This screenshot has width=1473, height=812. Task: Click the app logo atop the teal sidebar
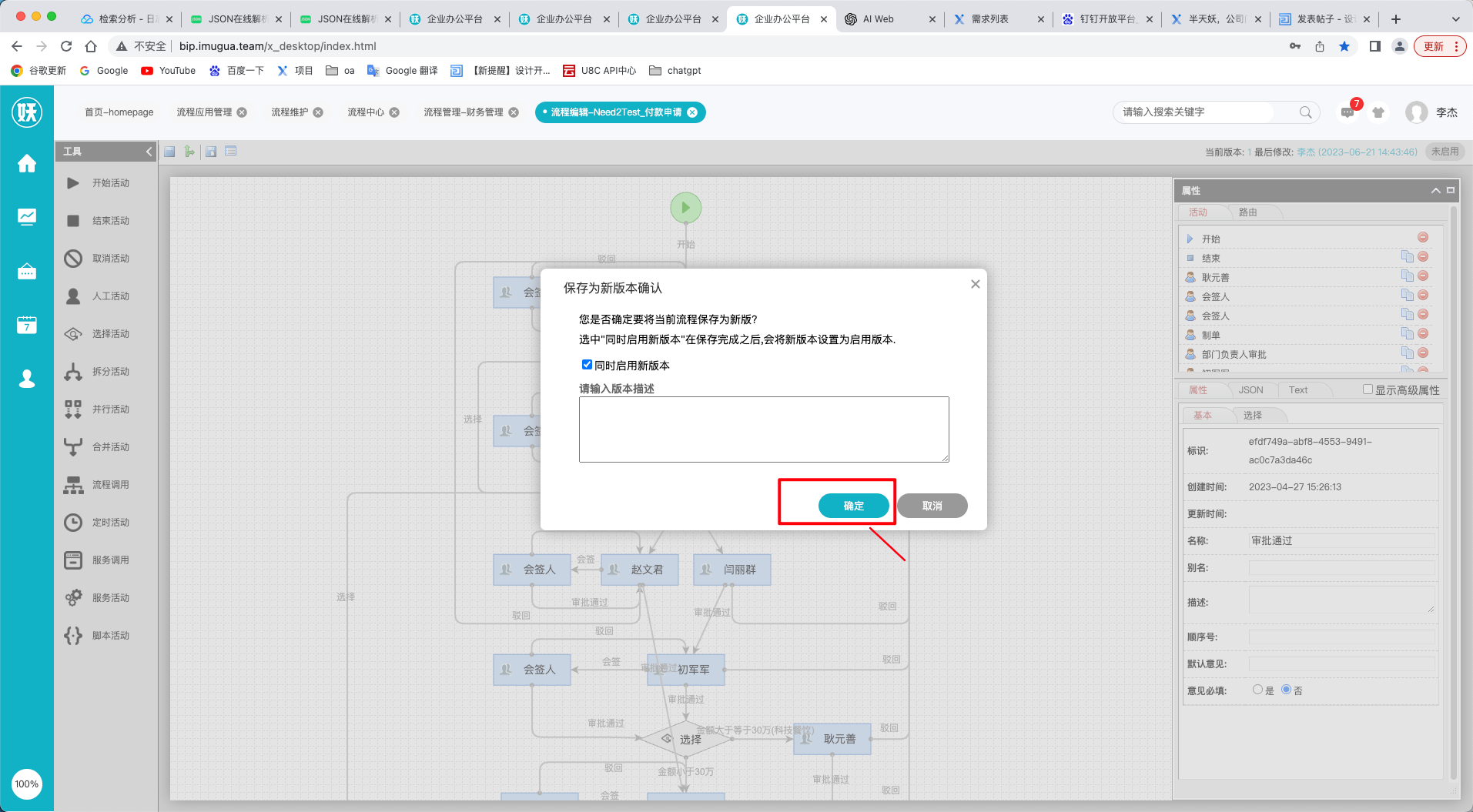pos(27,112)
